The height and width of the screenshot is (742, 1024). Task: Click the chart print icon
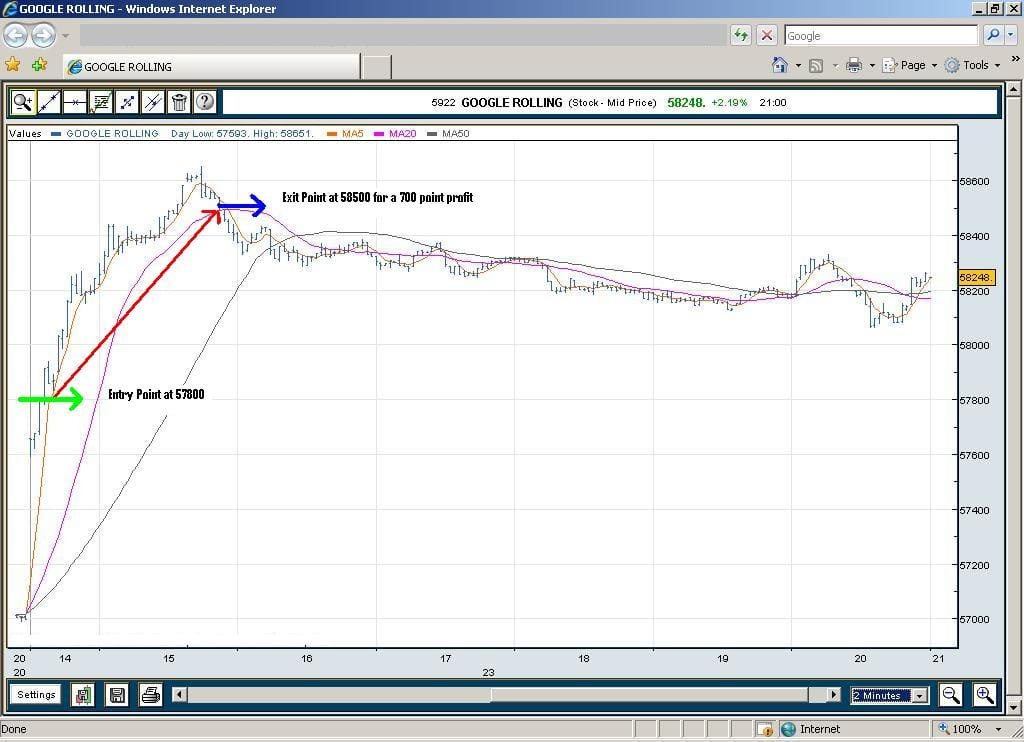pyautogui.click(x=151, y=695)
